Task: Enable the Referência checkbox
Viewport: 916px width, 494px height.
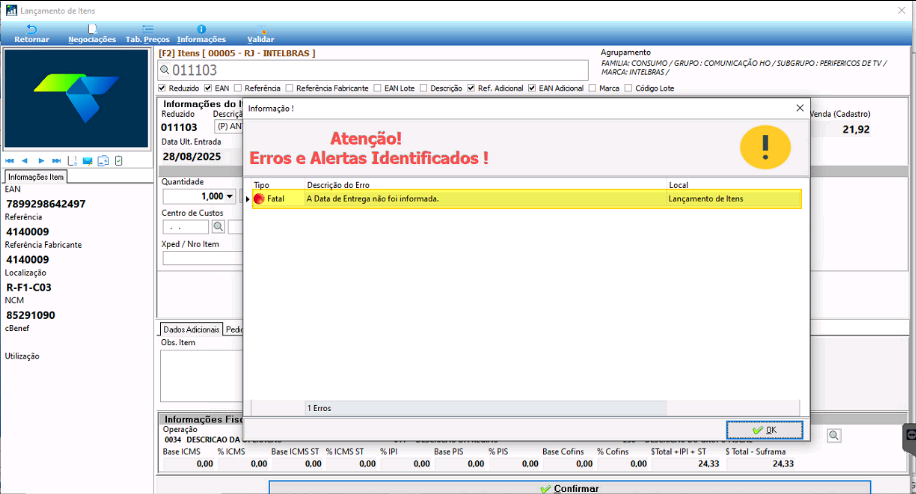Action: pyautogui.click(x=238, y=88)
